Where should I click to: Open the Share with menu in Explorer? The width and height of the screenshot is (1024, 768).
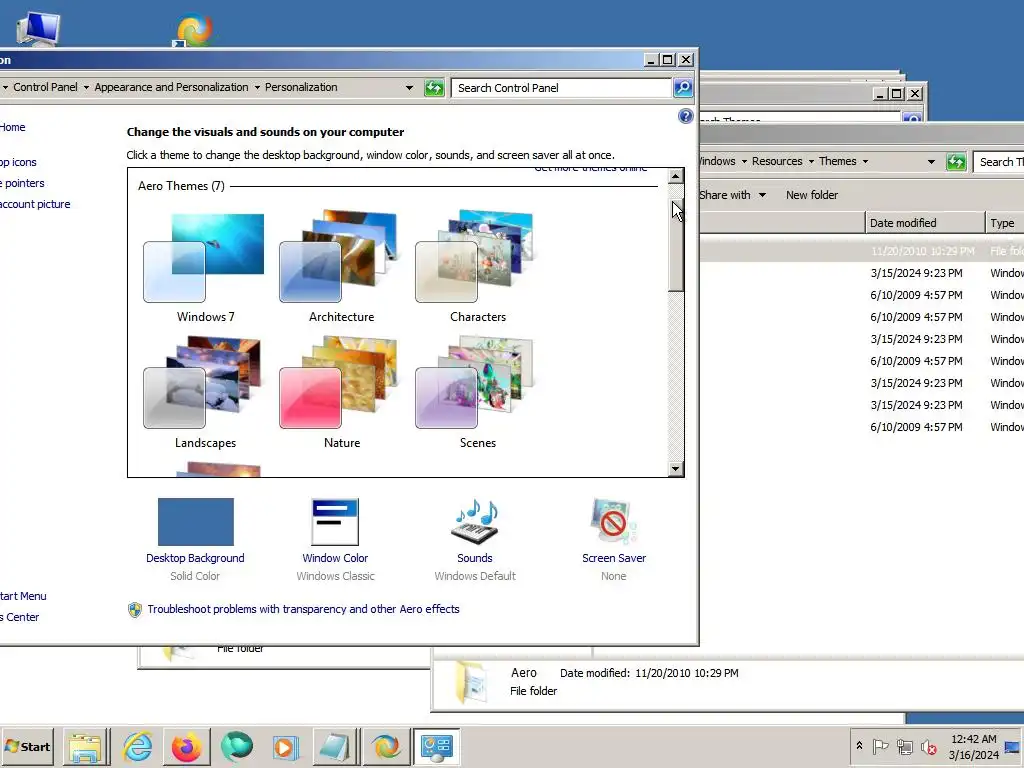click(732, 195)
